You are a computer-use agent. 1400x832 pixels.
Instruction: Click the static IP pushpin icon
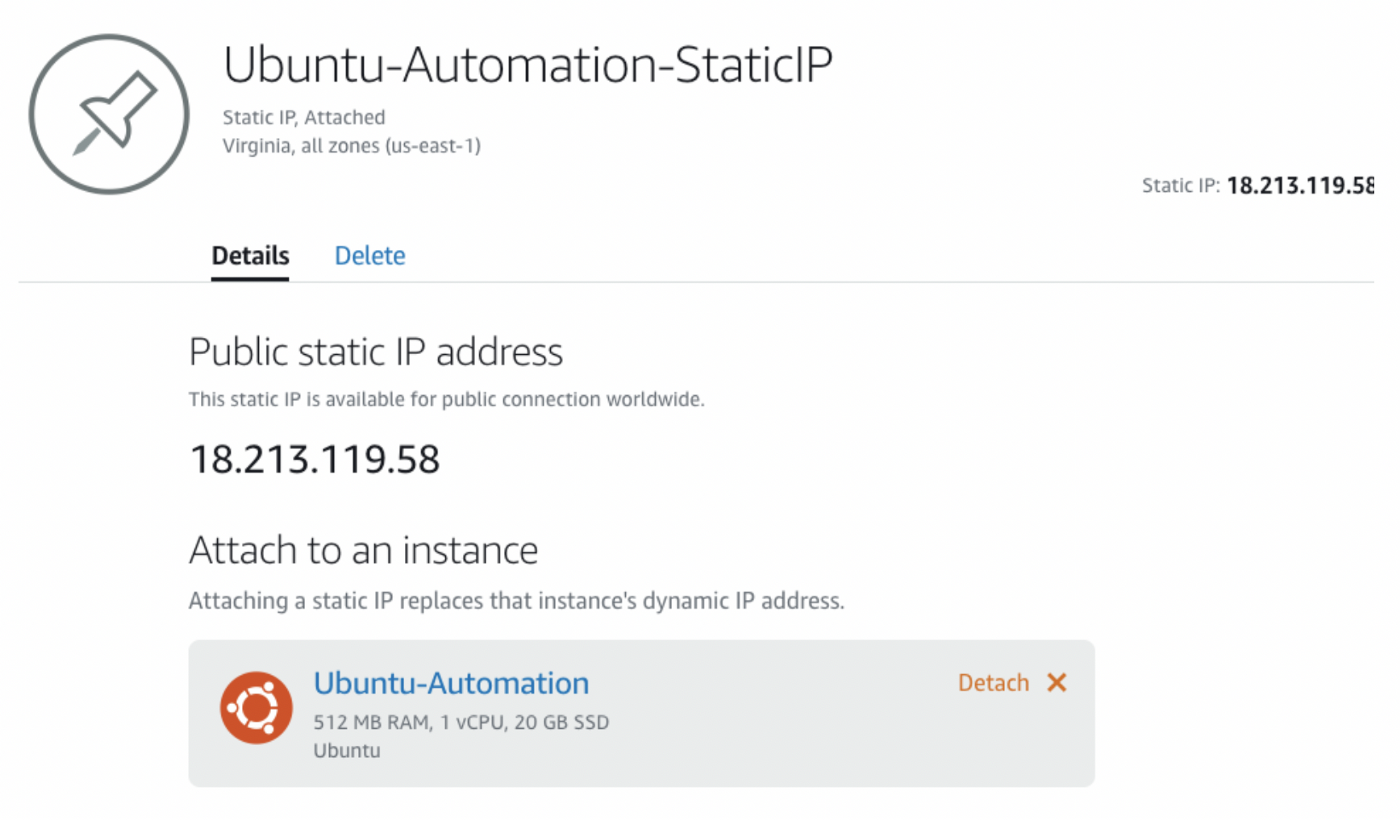[x=109, y=113]
